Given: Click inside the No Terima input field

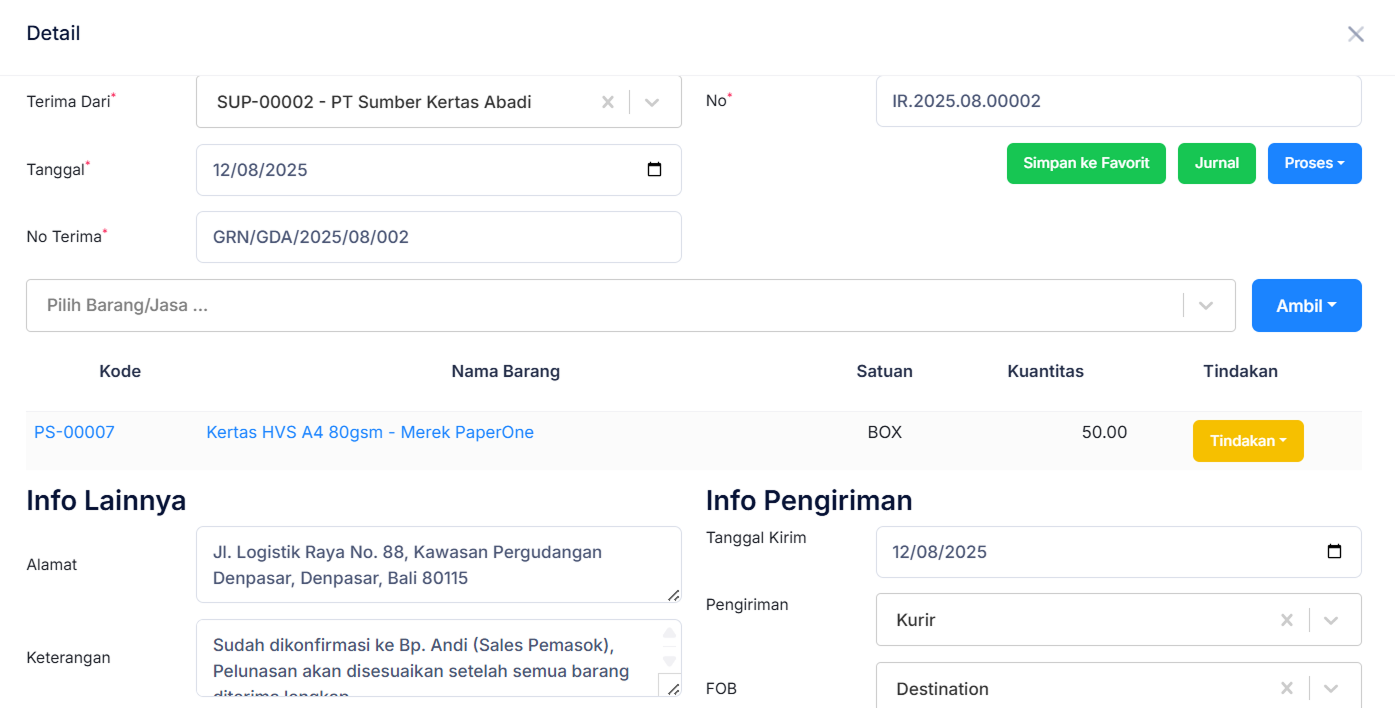Looking at the screenshot, I should [x=439, y=237].
